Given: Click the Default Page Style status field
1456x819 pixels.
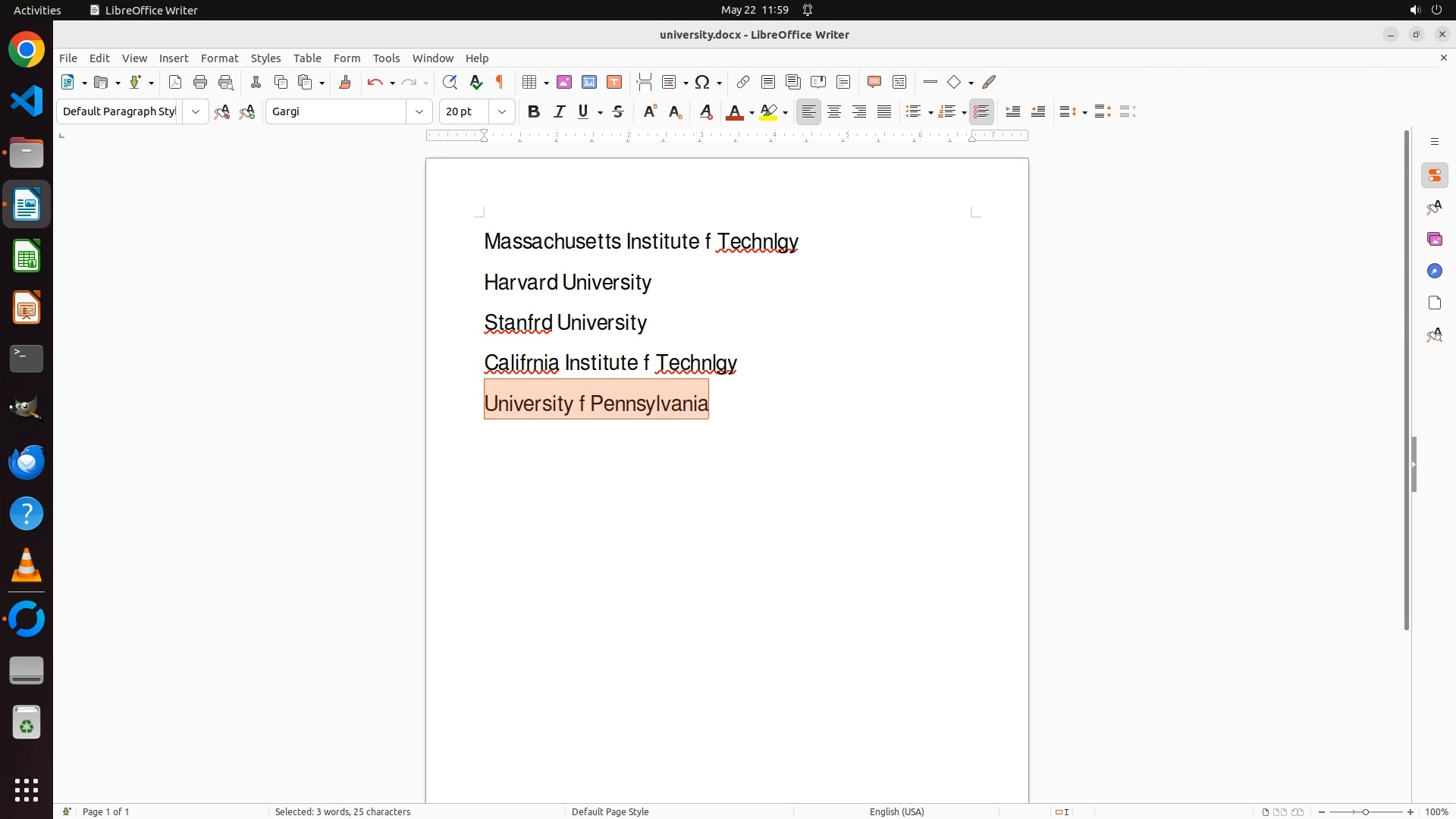Looking at the screenshot, I should (610, 811).
